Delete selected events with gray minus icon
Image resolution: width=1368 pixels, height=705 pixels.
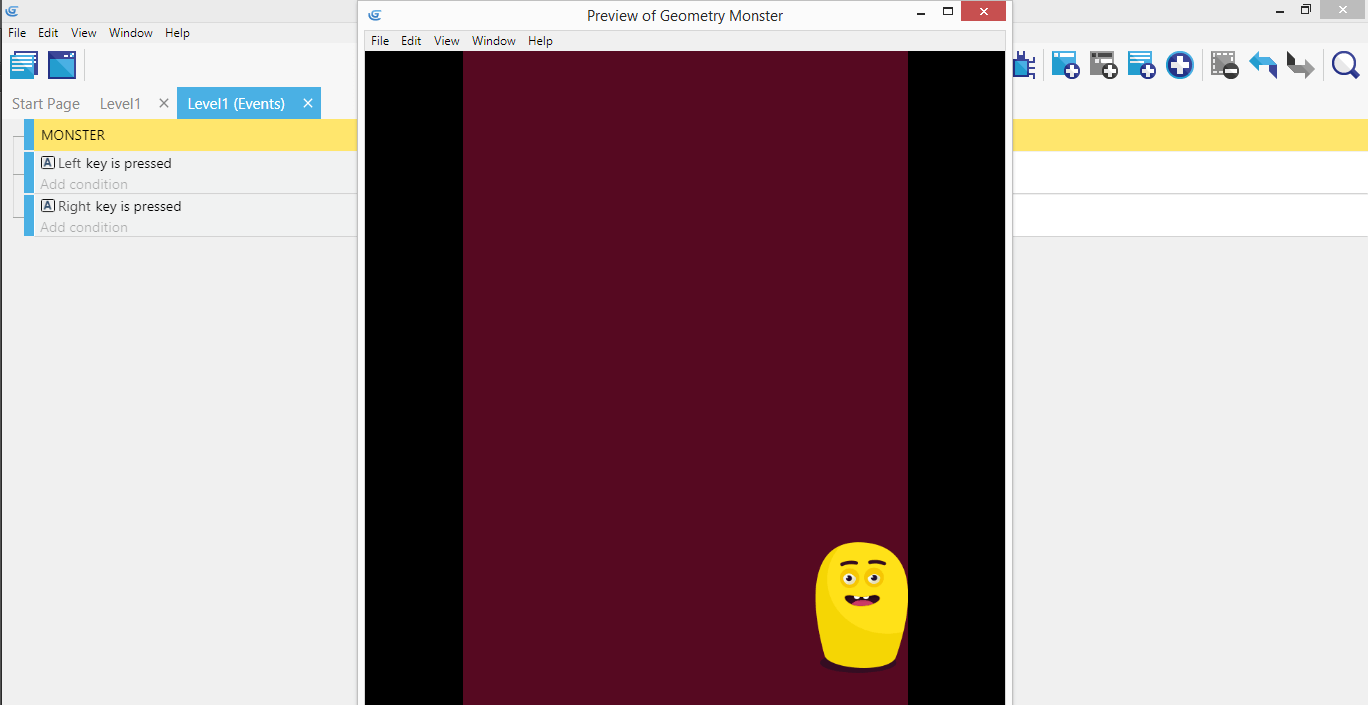(x=1224, y=66)
